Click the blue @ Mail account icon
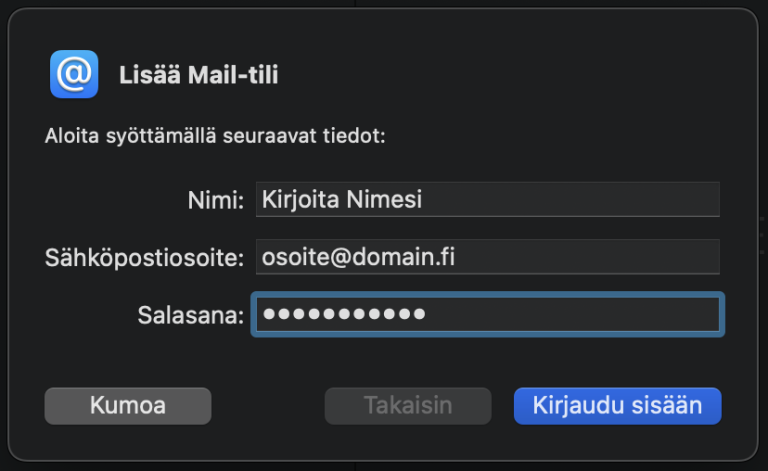This screenshot has width=768, height=471. click(74, 74)
